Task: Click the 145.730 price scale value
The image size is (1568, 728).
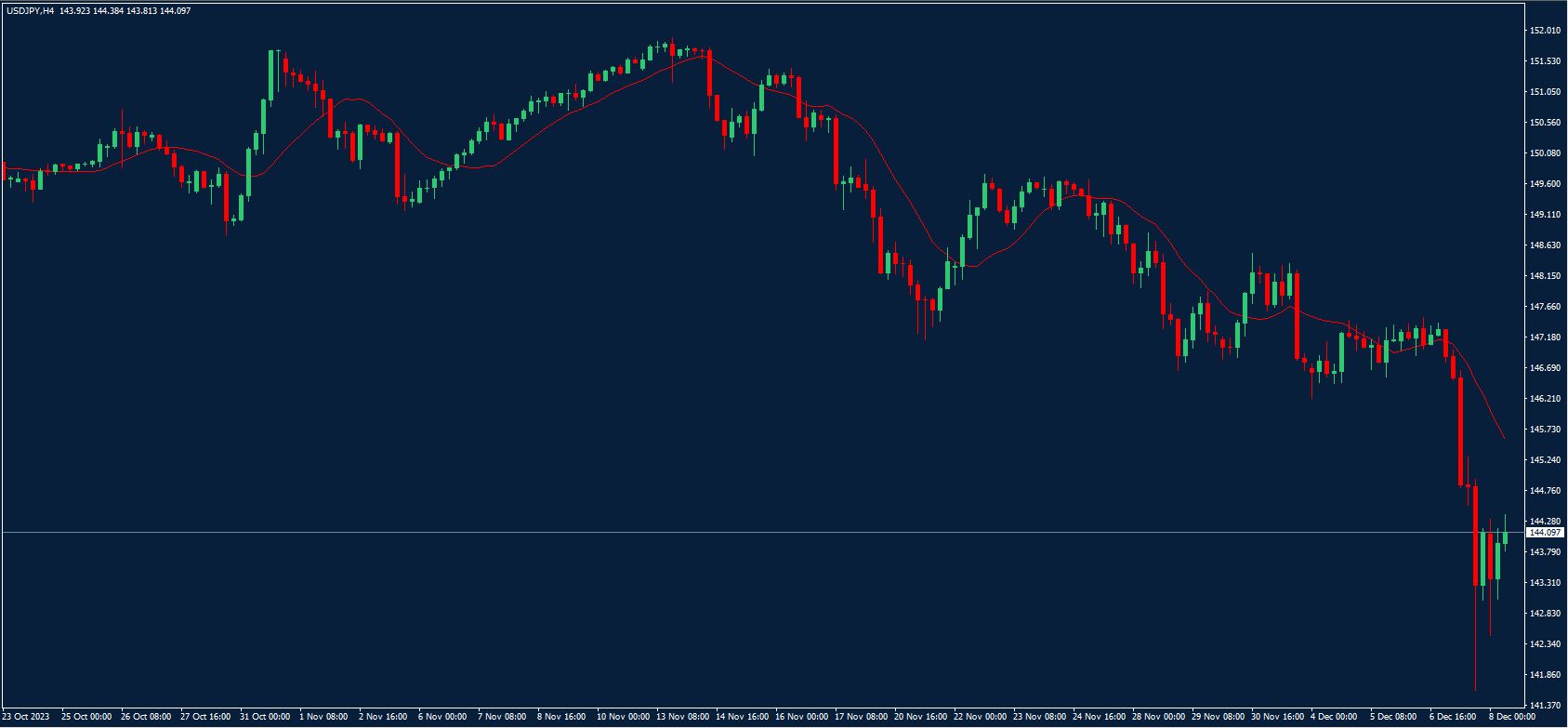Action: tap(1546, 430)
